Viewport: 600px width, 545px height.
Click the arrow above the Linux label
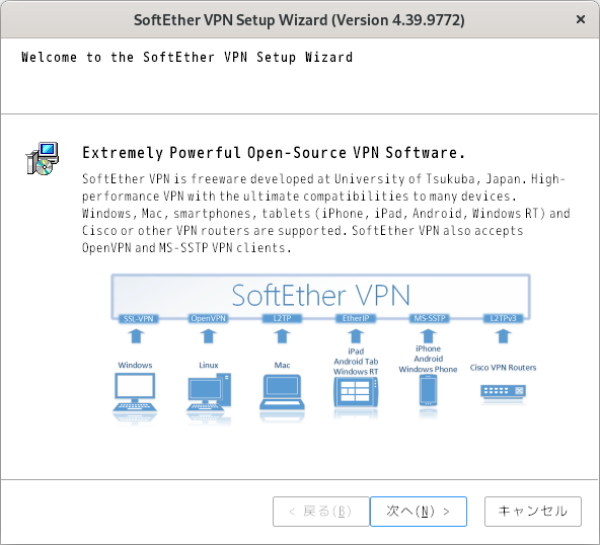(x=209, y=336)
